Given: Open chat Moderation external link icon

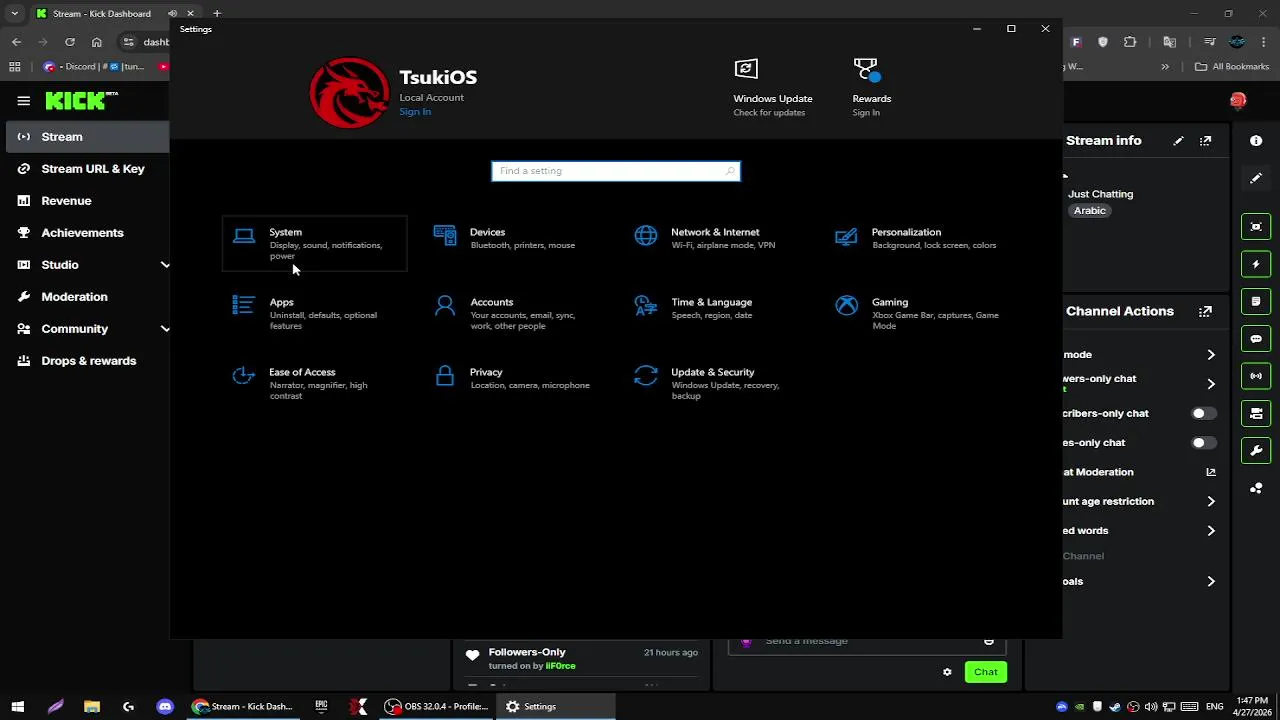Looking at the screenshot, I should (1211, 472).
